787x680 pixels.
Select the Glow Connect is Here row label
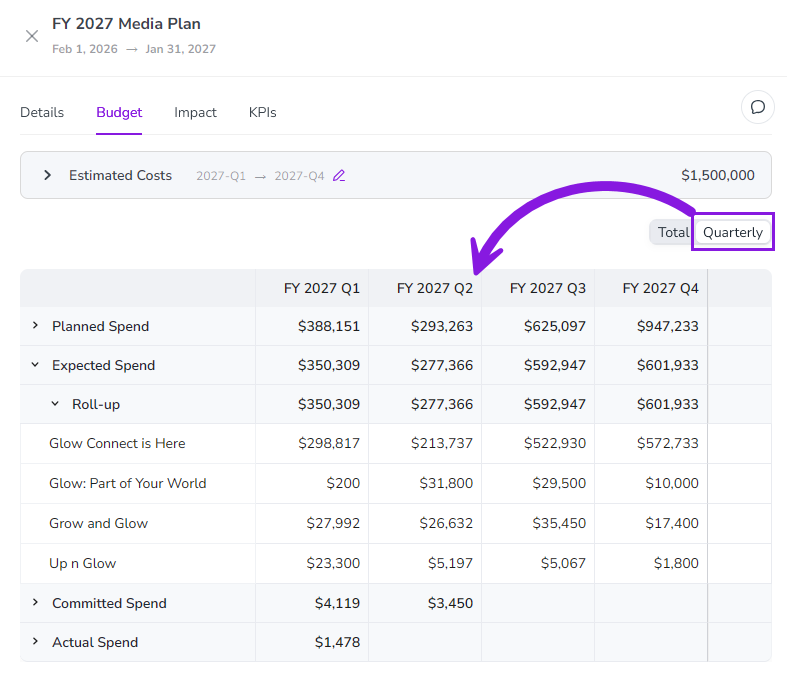click(117, 444)
